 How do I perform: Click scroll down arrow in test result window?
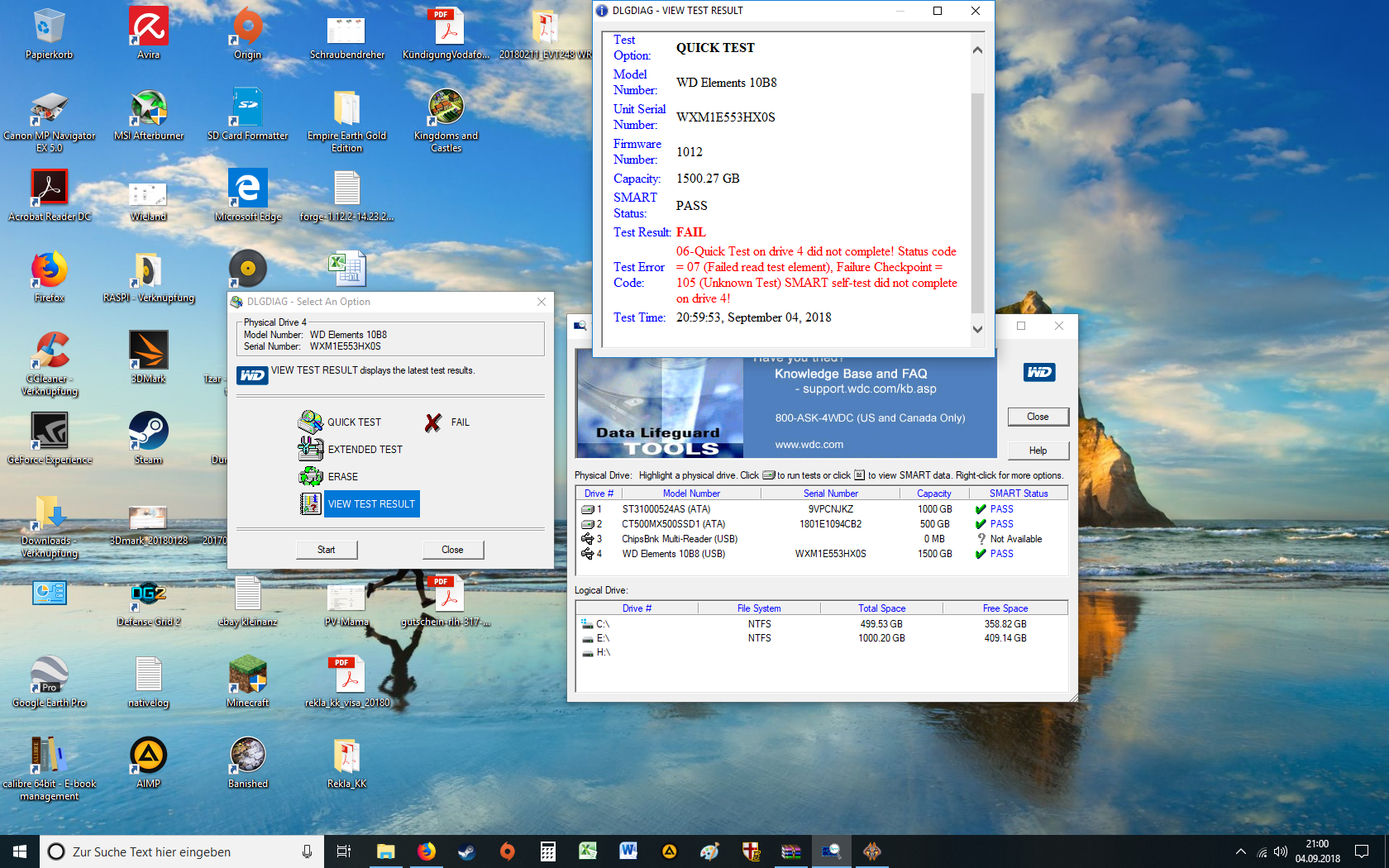pyautogui.click(x=977, y=329)
